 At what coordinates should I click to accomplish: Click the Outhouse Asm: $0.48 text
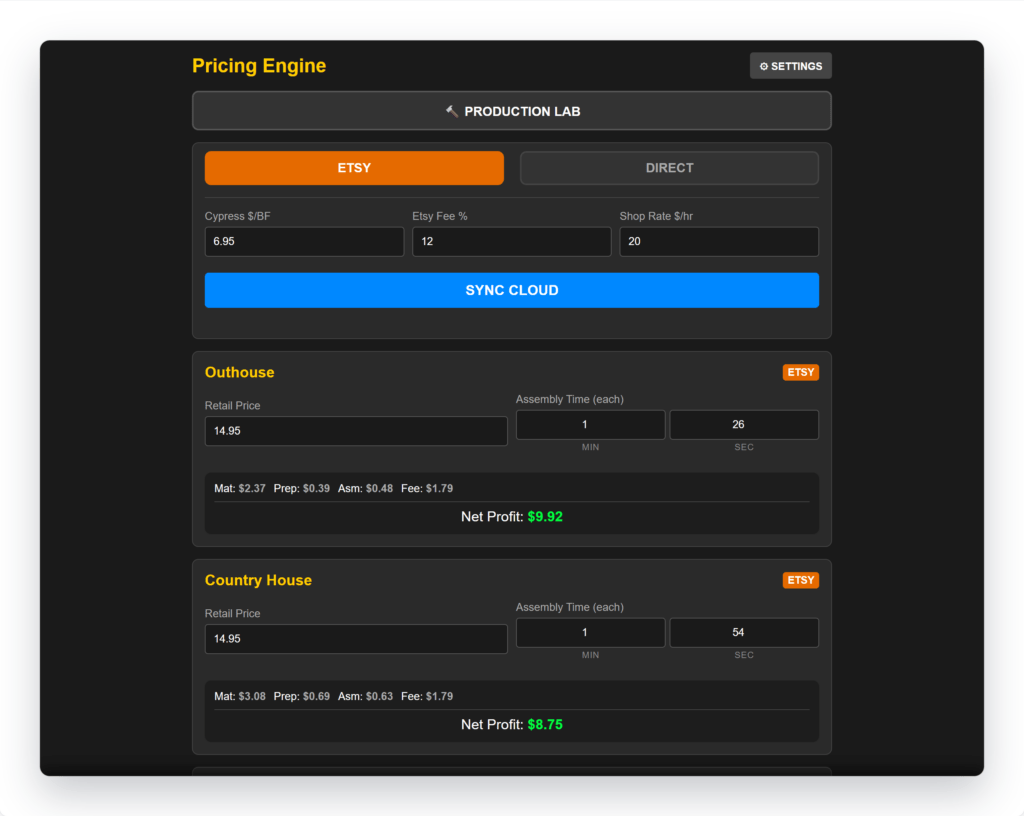[x=365, y=488]
